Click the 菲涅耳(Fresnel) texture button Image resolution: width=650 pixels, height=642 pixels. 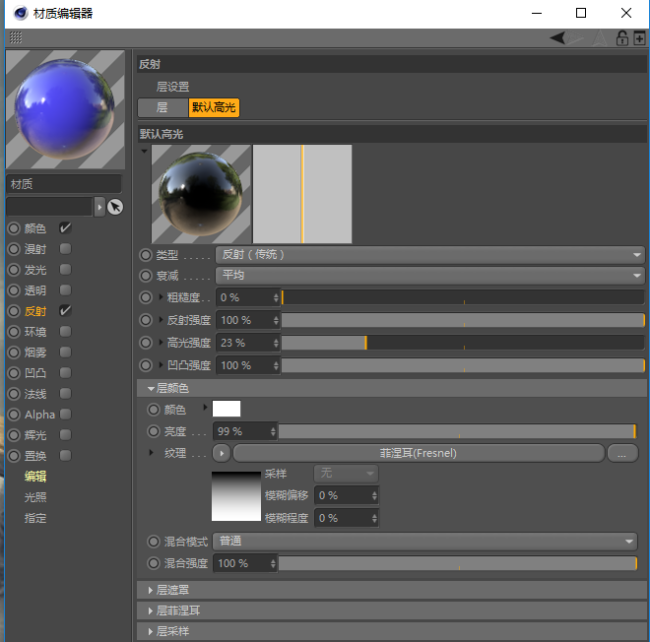418,453
